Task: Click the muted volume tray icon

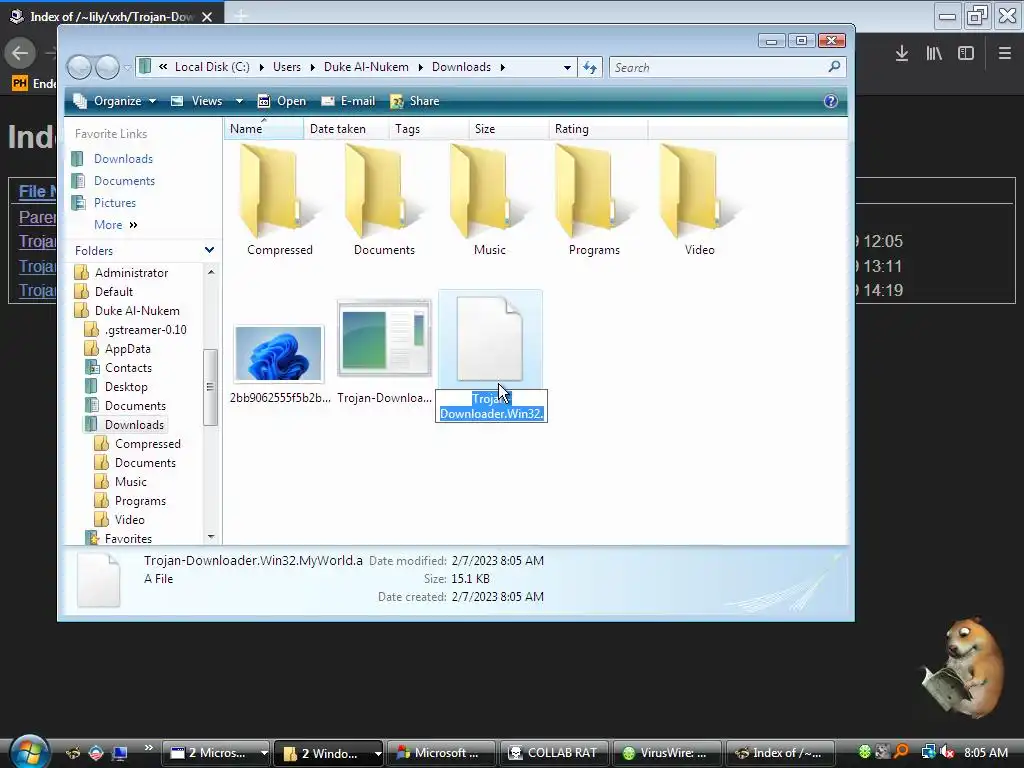Action: pyautogui.click(x=947, y=752)
